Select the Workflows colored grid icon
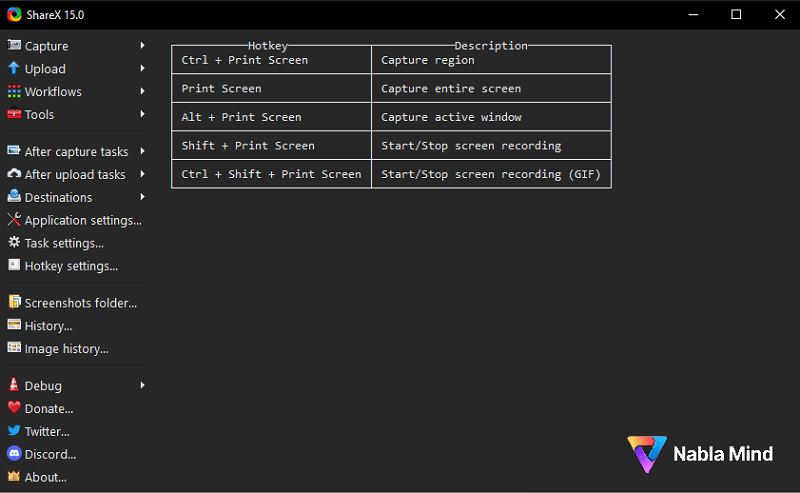Screen dimensions: 800x493 click(x=14, y=91)
